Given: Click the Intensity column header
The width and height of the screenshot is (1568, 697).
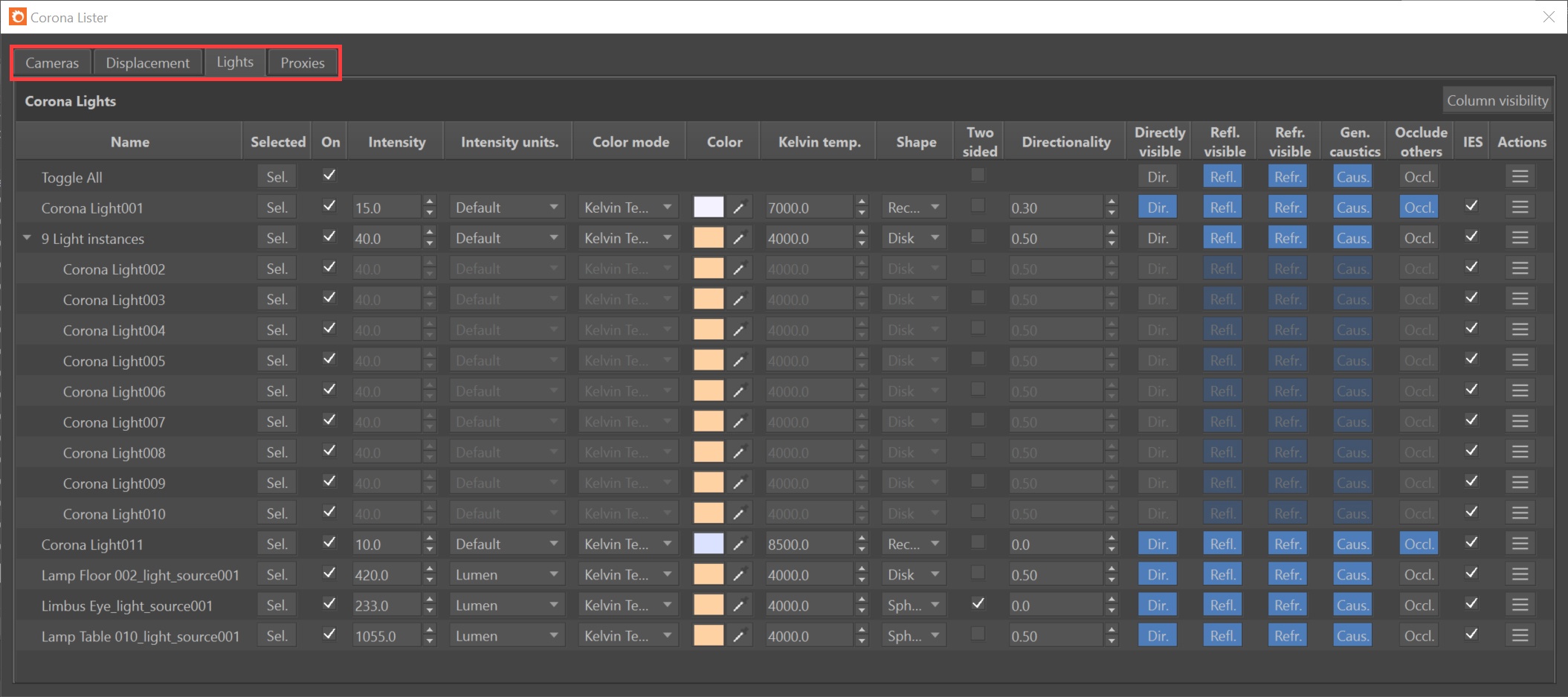Looking at the screenshot, I should (x=397, y=141).
